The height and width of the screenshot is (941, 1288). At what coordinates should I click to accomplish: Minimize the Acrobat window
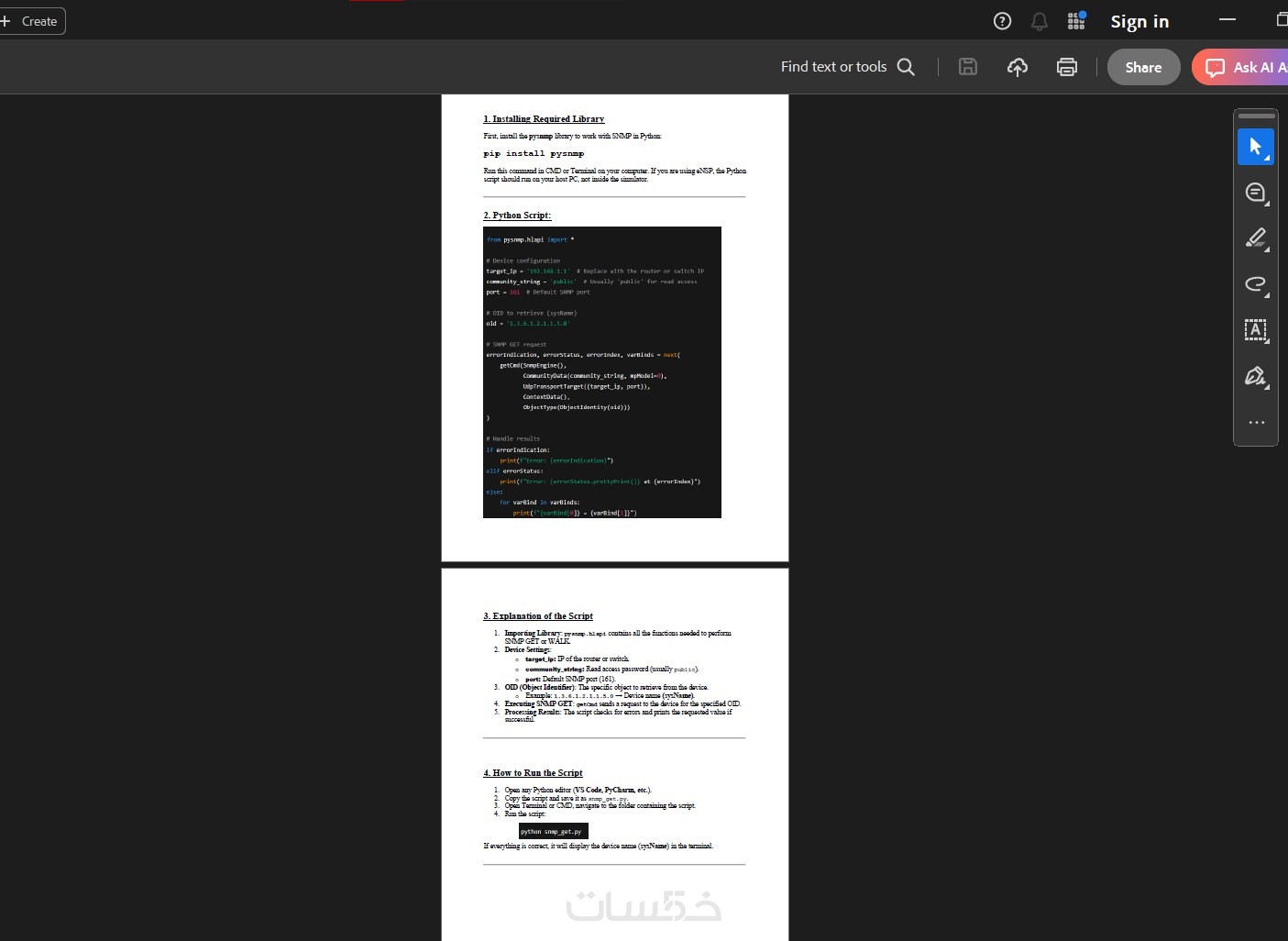click(x=1227, y=19)
